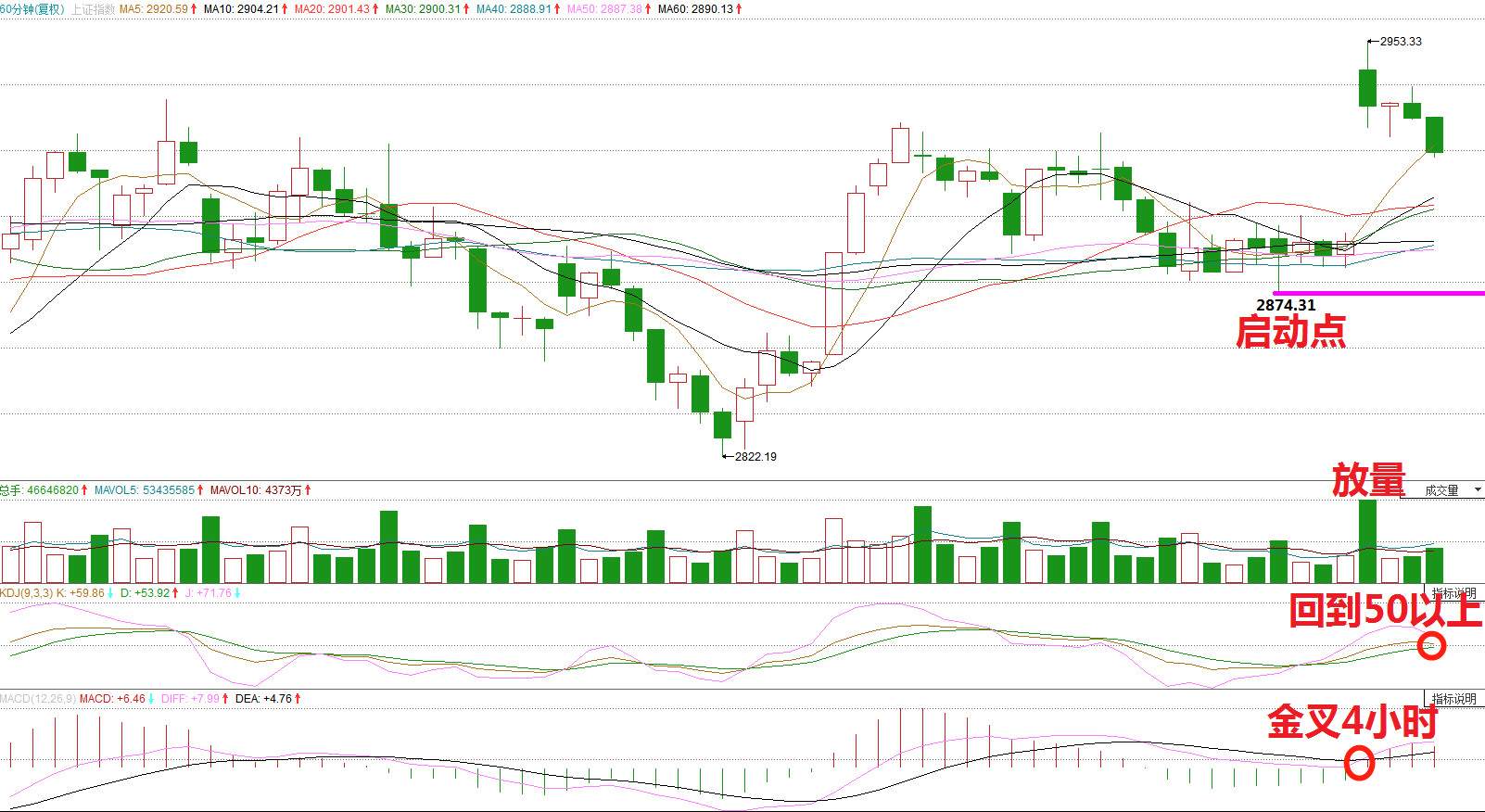Click the tallest green volume bar

click(1367, 541)
